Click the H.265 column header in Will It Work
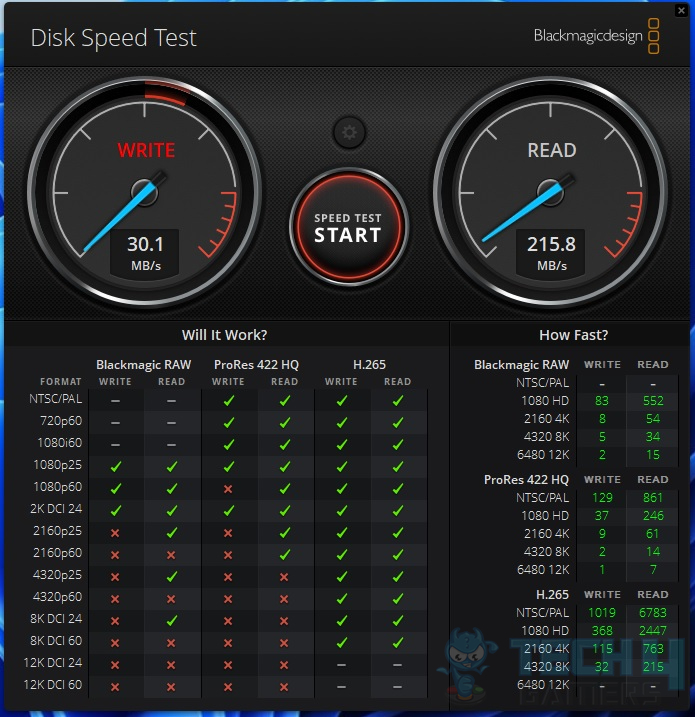This screenshot has width=695, height=717. [369, 364]
